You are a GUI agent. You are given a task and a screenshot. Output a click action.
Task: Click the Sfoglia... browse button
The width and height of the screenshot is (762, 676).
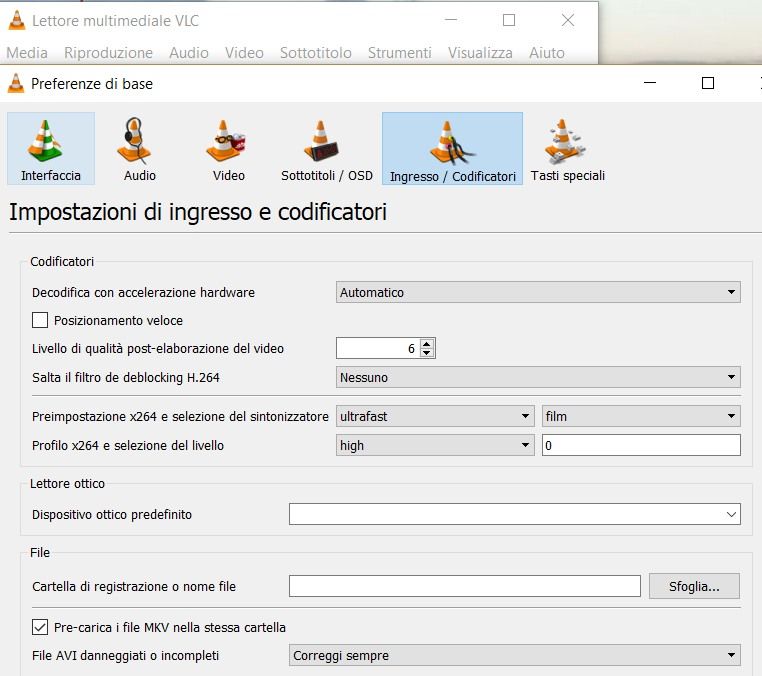(694, 586)
